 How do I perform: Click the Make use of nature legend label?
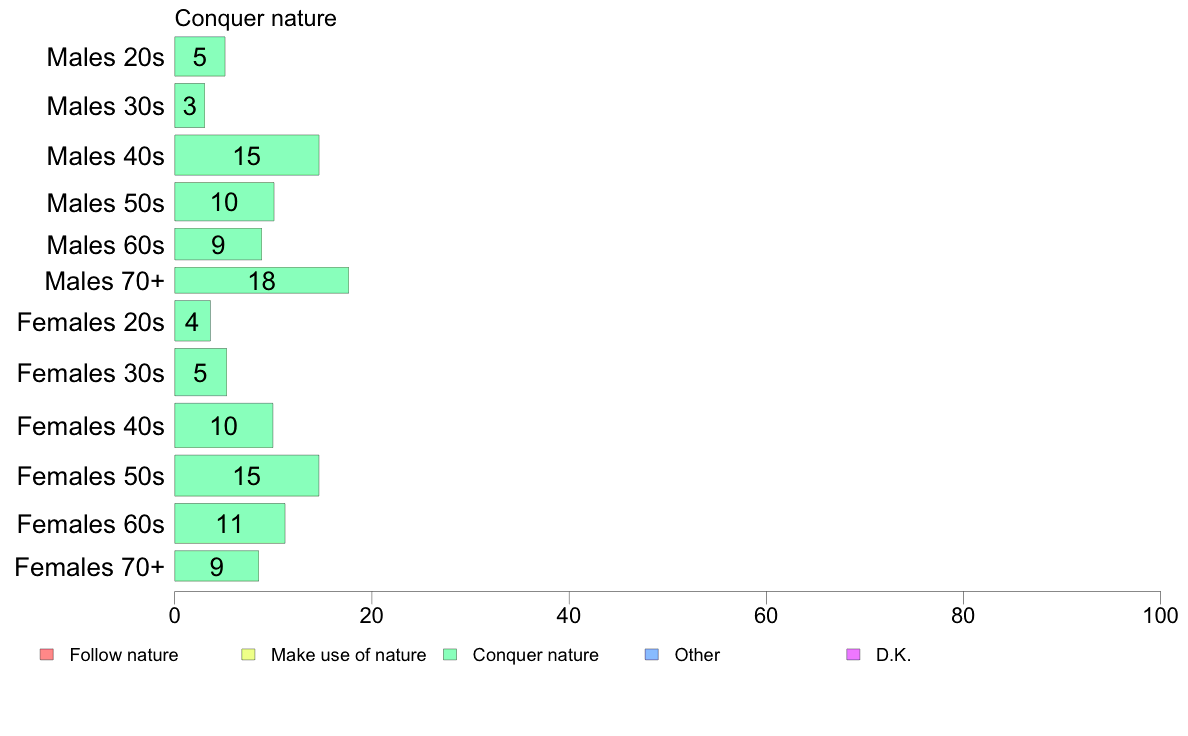point(349,655)
